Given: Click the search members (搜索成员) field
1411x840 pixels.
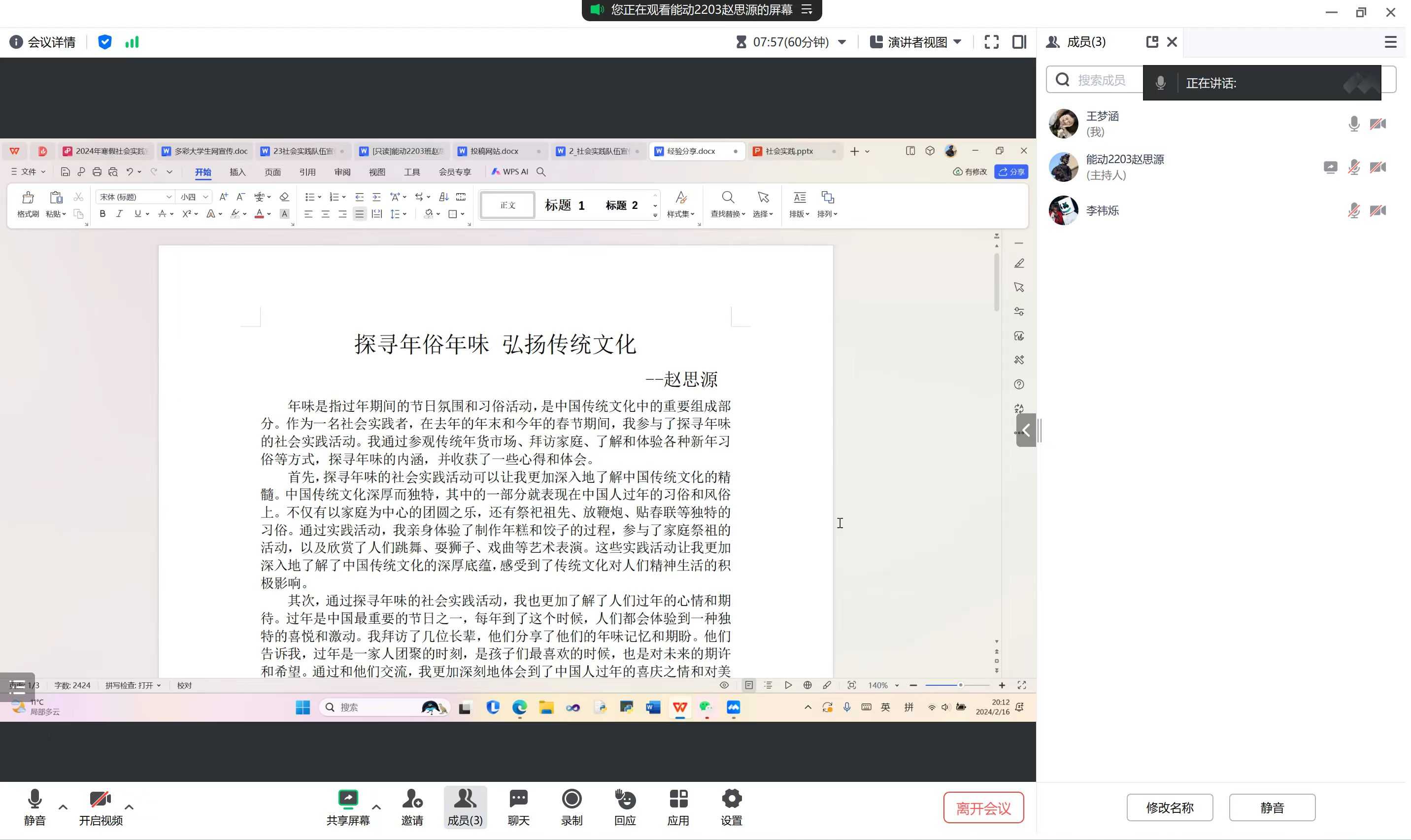Looking at the screenshot, I should click(1101, 80).
